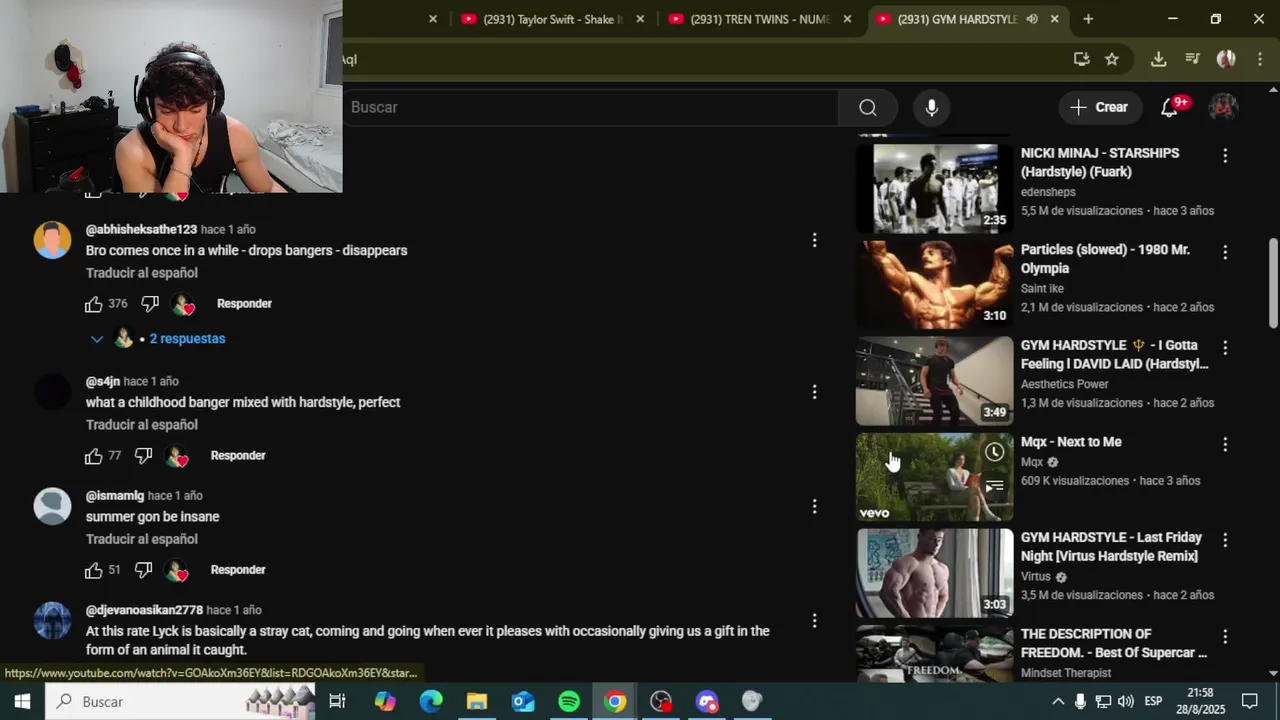1280x720 pixels.
Task: Open the Windows Start menu
Action: 22,701
